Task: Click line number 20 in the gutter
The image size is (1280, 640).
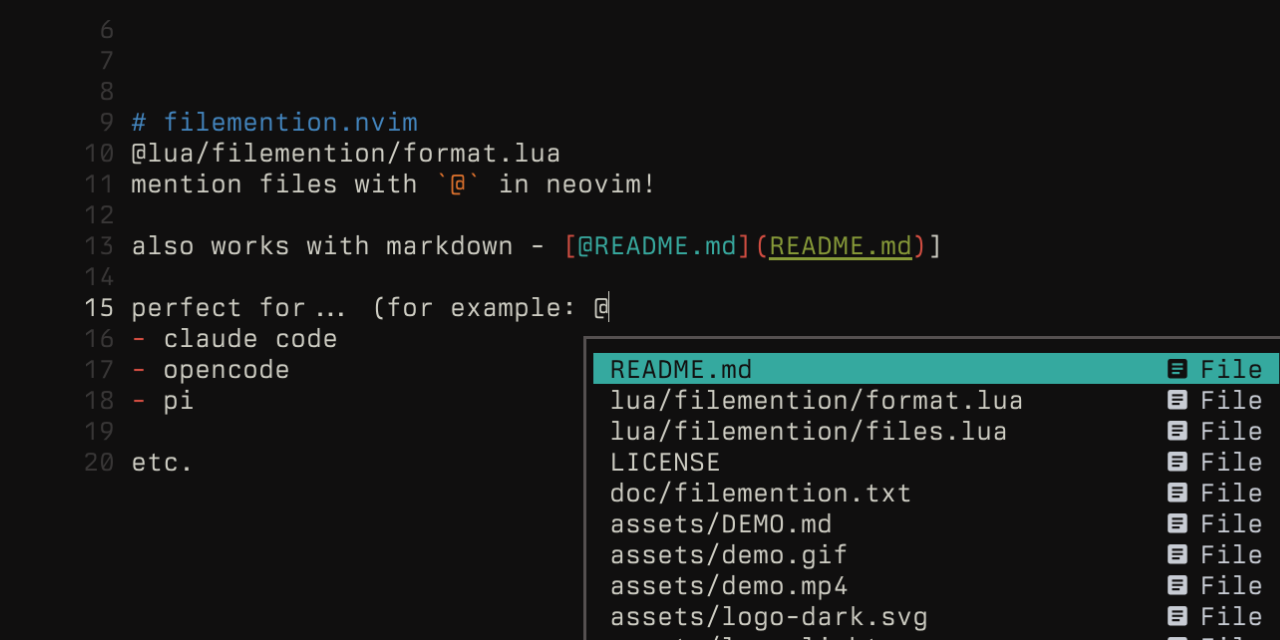Action: click(100, 463)
